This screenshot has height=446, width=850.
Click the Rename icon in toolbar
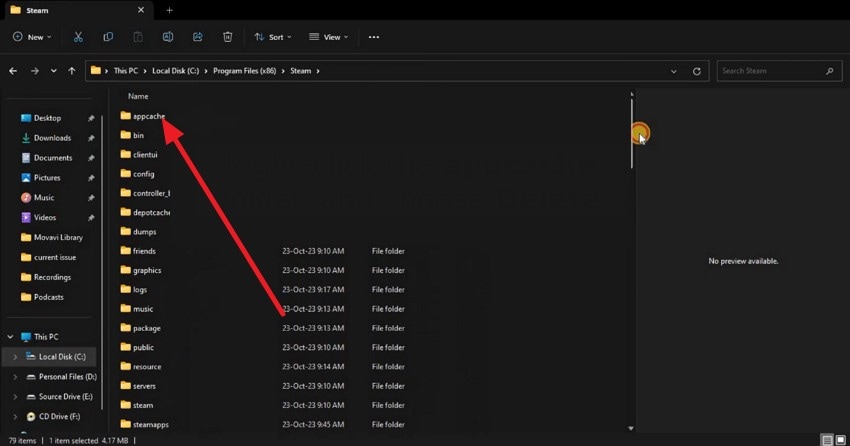[x=168, y=37]
